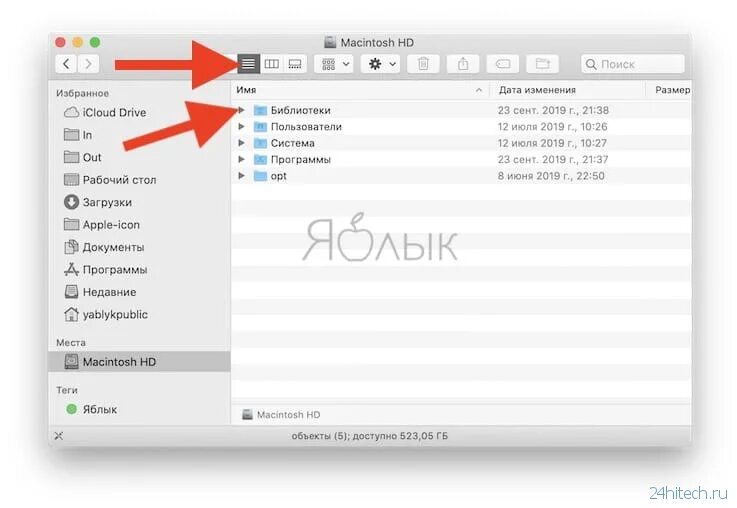Expand the Программы folder triangle
This screenshot has height=508, width=737.
241,159
